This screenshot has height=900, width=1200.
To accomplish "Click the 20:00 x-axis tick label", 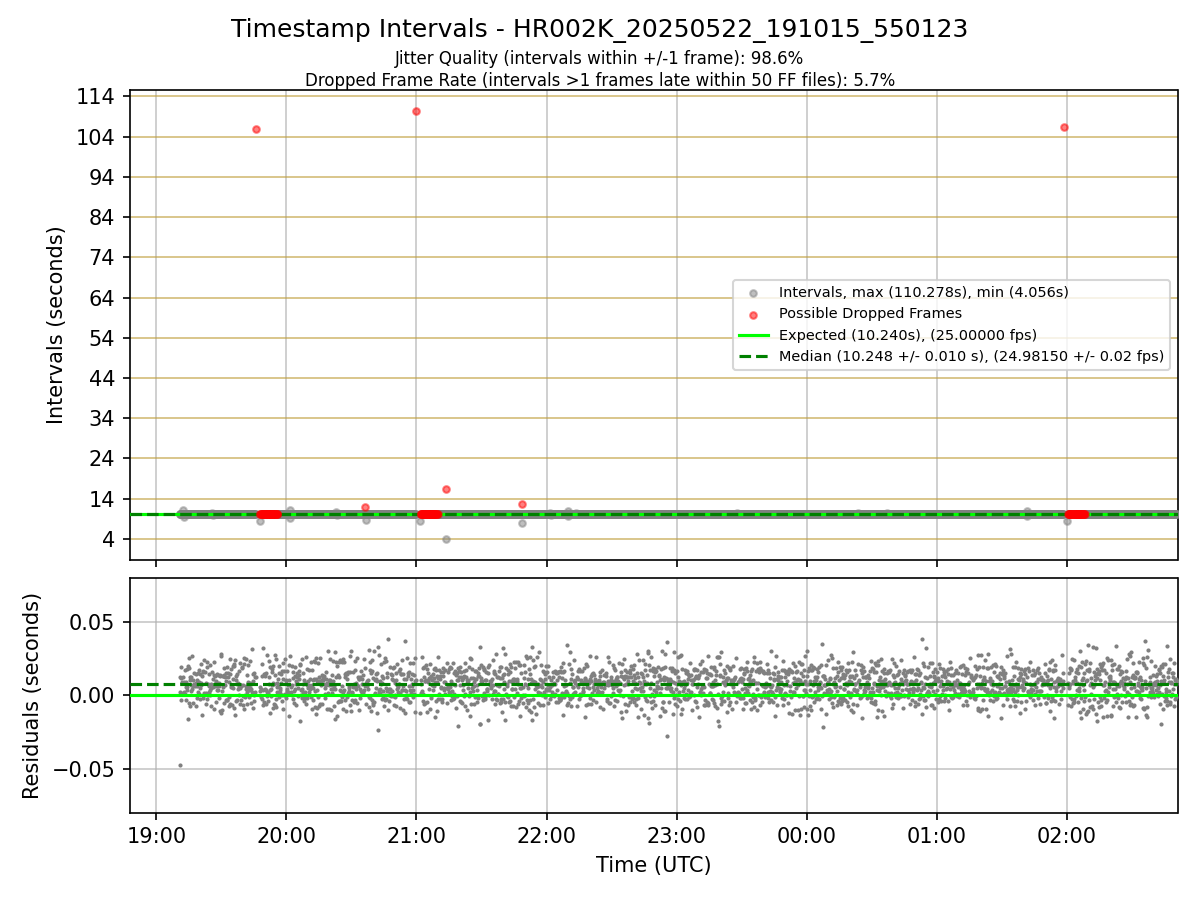I will 286,835.
